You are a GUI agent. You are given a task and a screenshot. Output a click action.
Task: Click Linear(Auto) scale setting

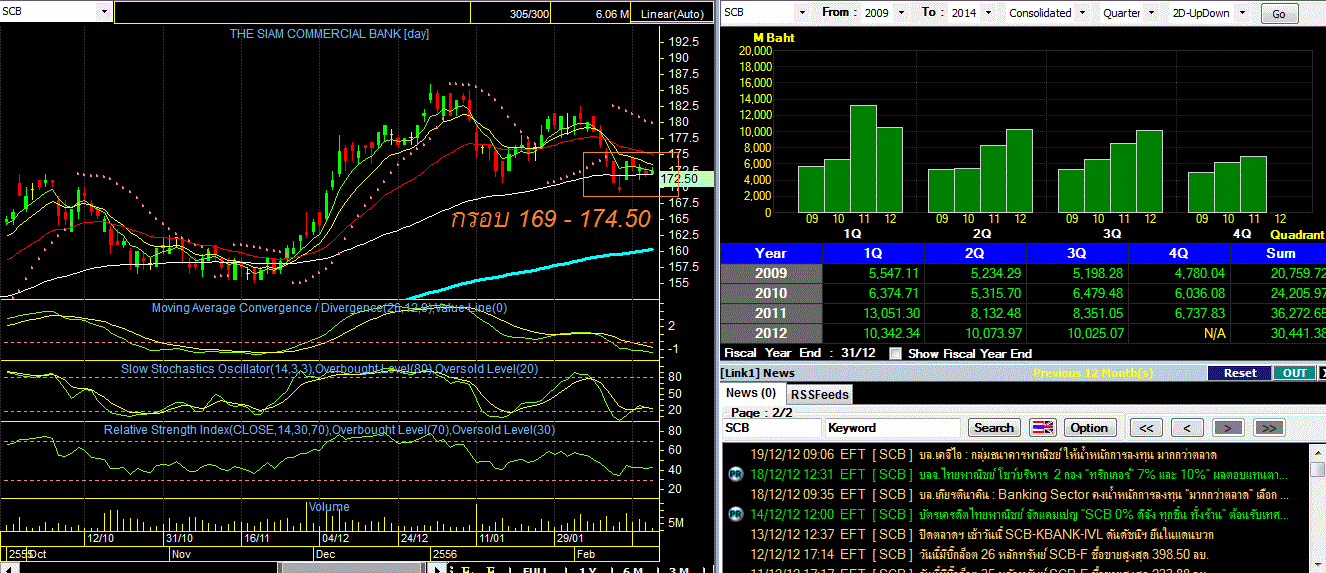point(672,14)
